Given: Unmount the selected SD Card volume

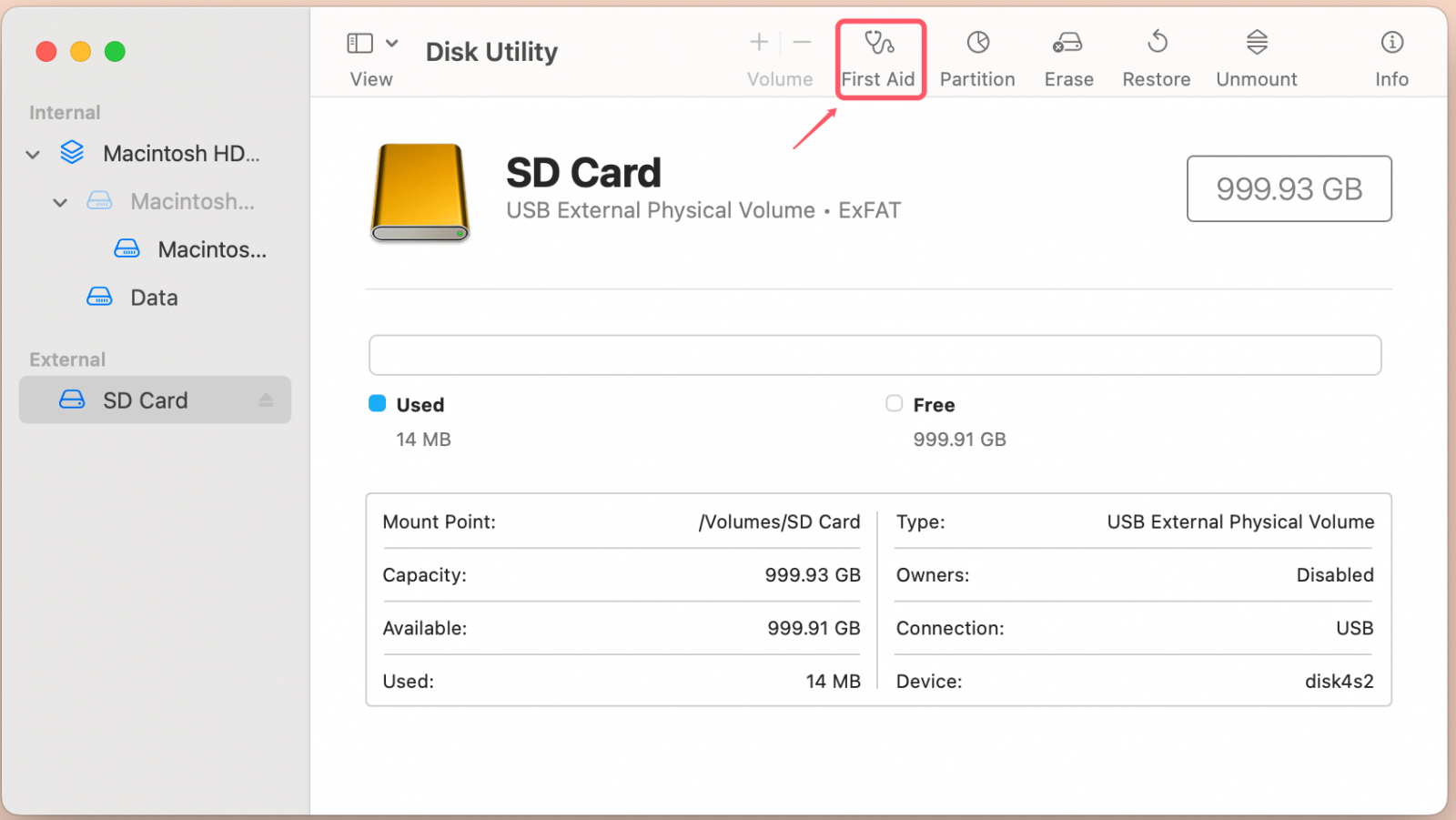Looking at the screenshot, I should (x=1257, y=58).
